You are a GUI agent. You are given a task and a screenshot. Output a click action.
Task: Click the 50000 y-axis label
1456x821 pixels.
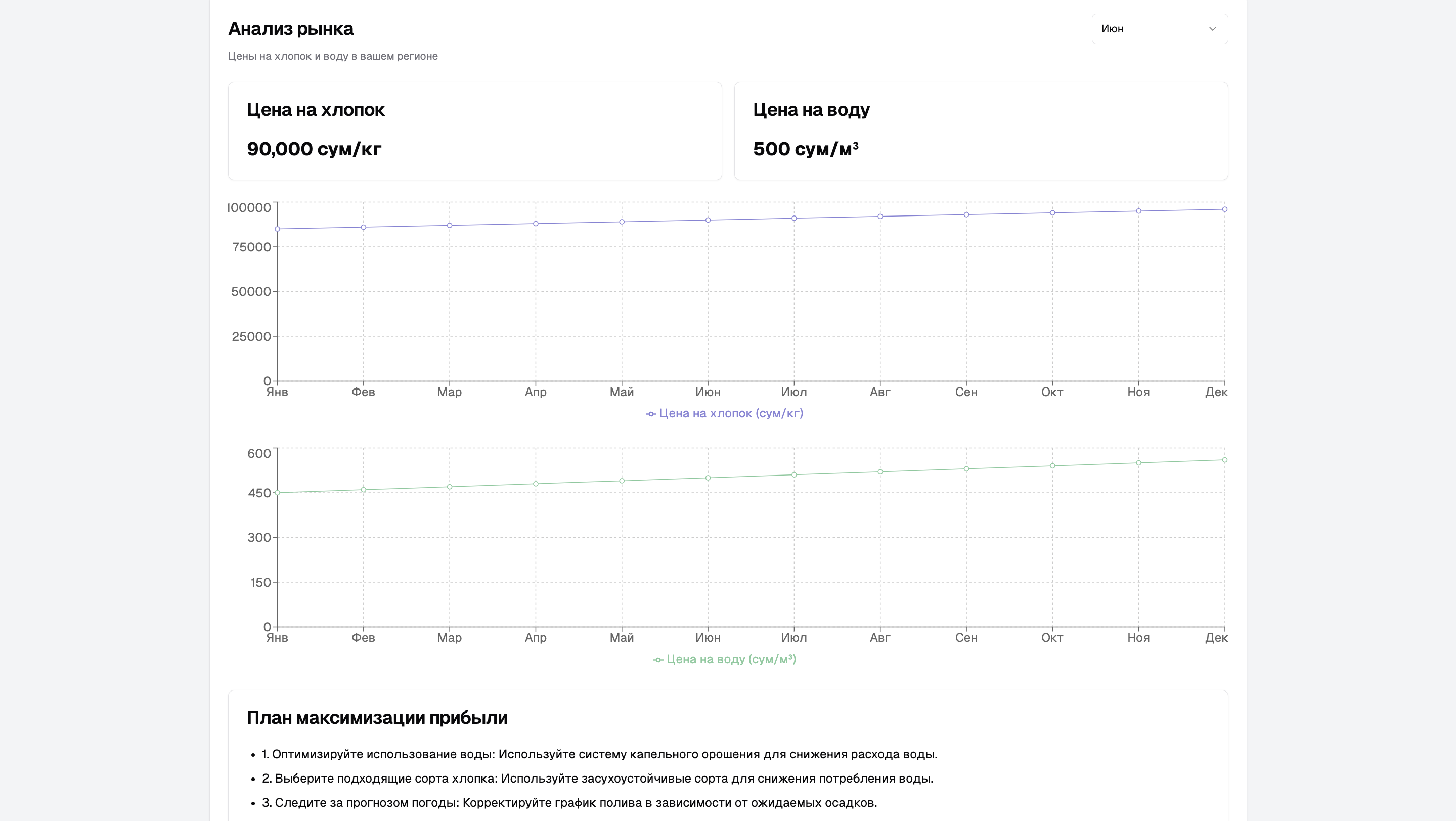251,292
